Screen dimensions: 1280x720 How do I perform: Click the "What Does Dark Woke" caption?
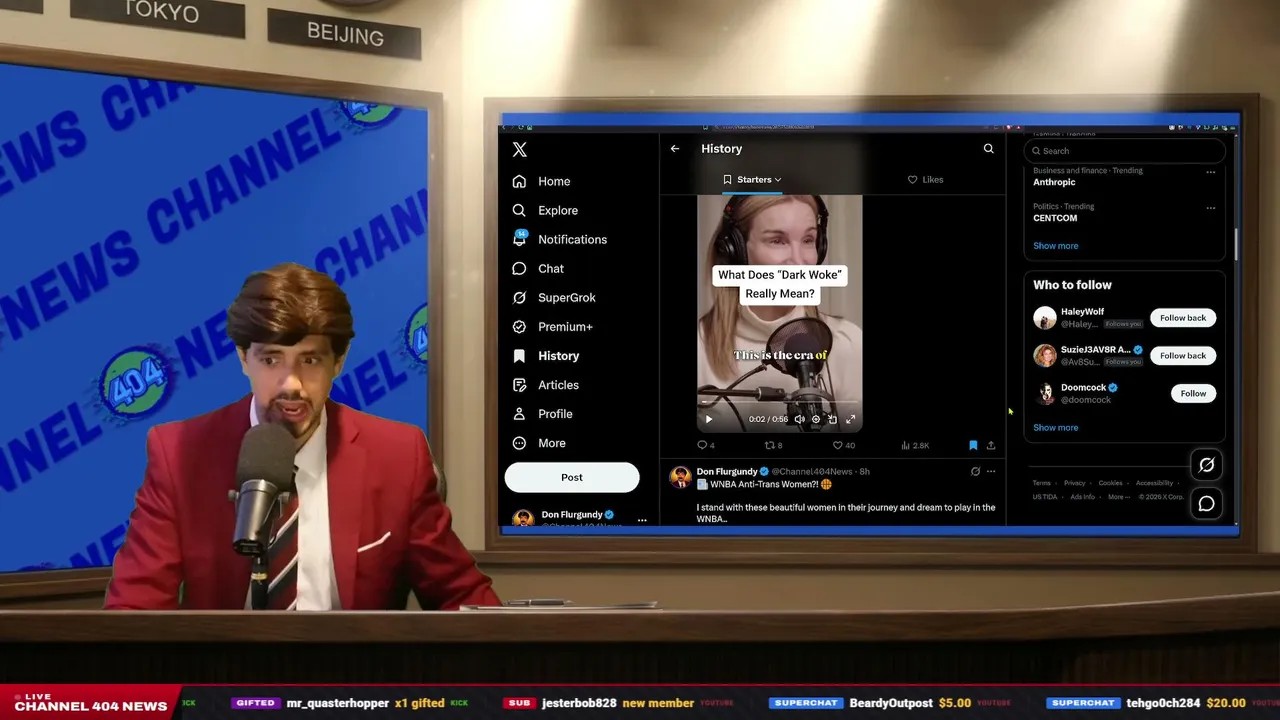pos(780,284)
